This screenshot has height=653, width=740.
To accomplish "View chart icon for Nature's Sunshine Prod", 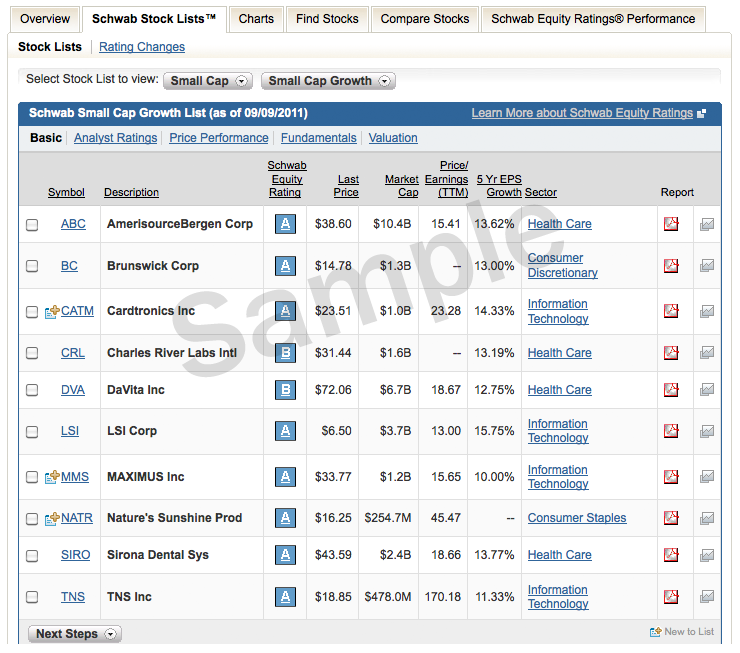I will 706,518.
